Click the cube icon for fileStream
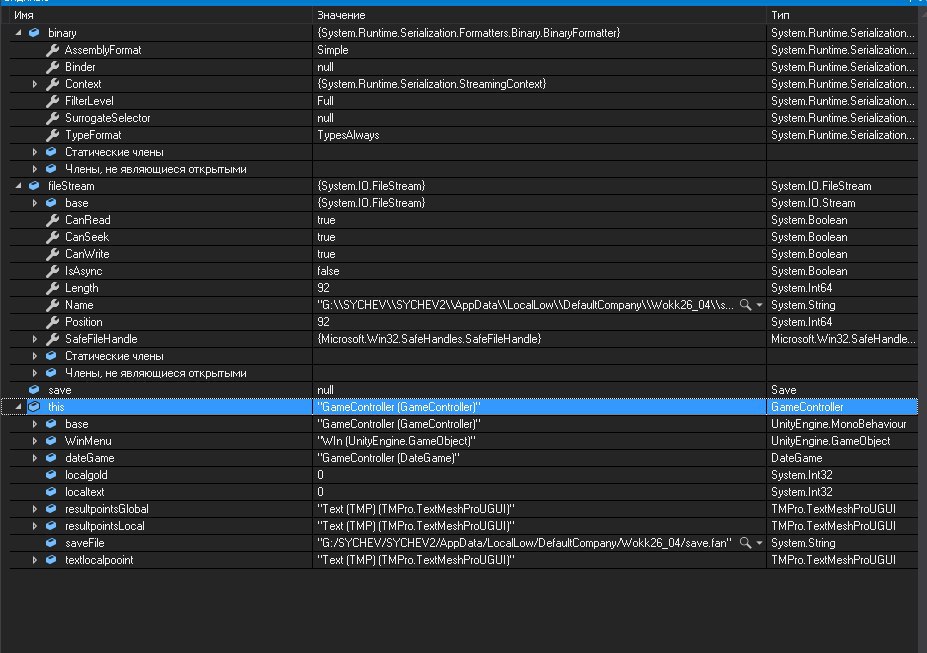Screen dimensions: 927x653 [x=34, y=186]
